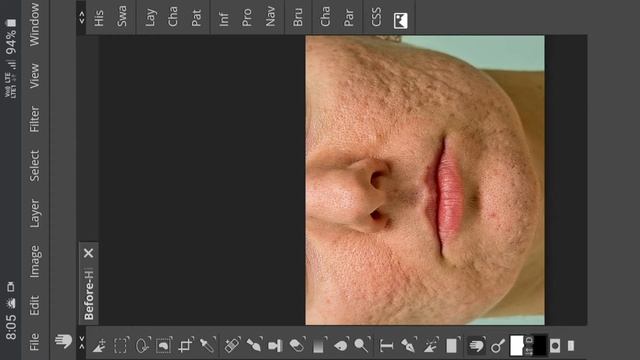Open the Inf (Info) panel
The height and width of the screenshot is (360, 640).
223,20
